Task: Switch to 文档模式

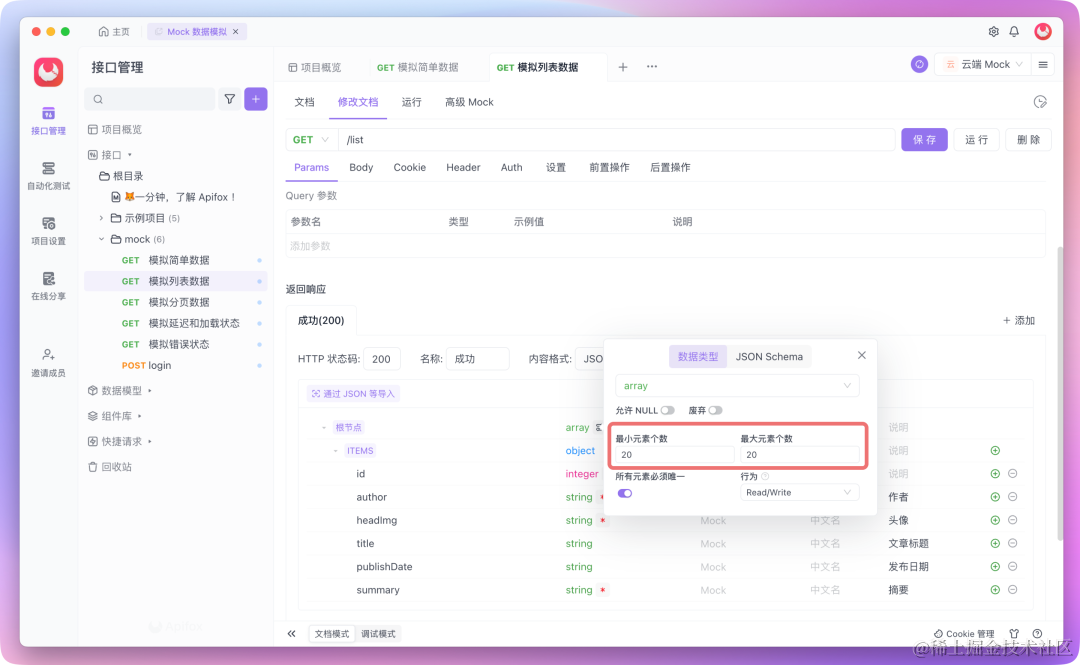Action: 332,634
